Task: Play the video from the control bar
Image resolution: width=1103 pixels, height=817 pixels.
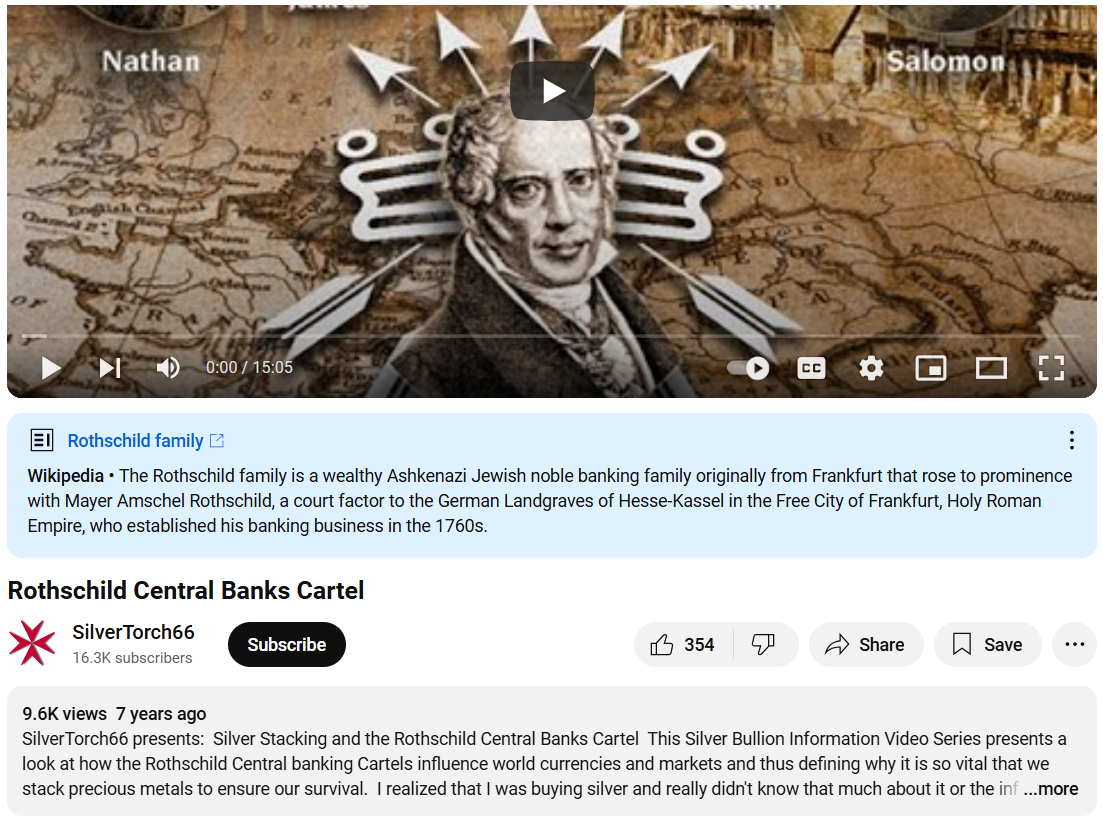Action: coord(51,367)
